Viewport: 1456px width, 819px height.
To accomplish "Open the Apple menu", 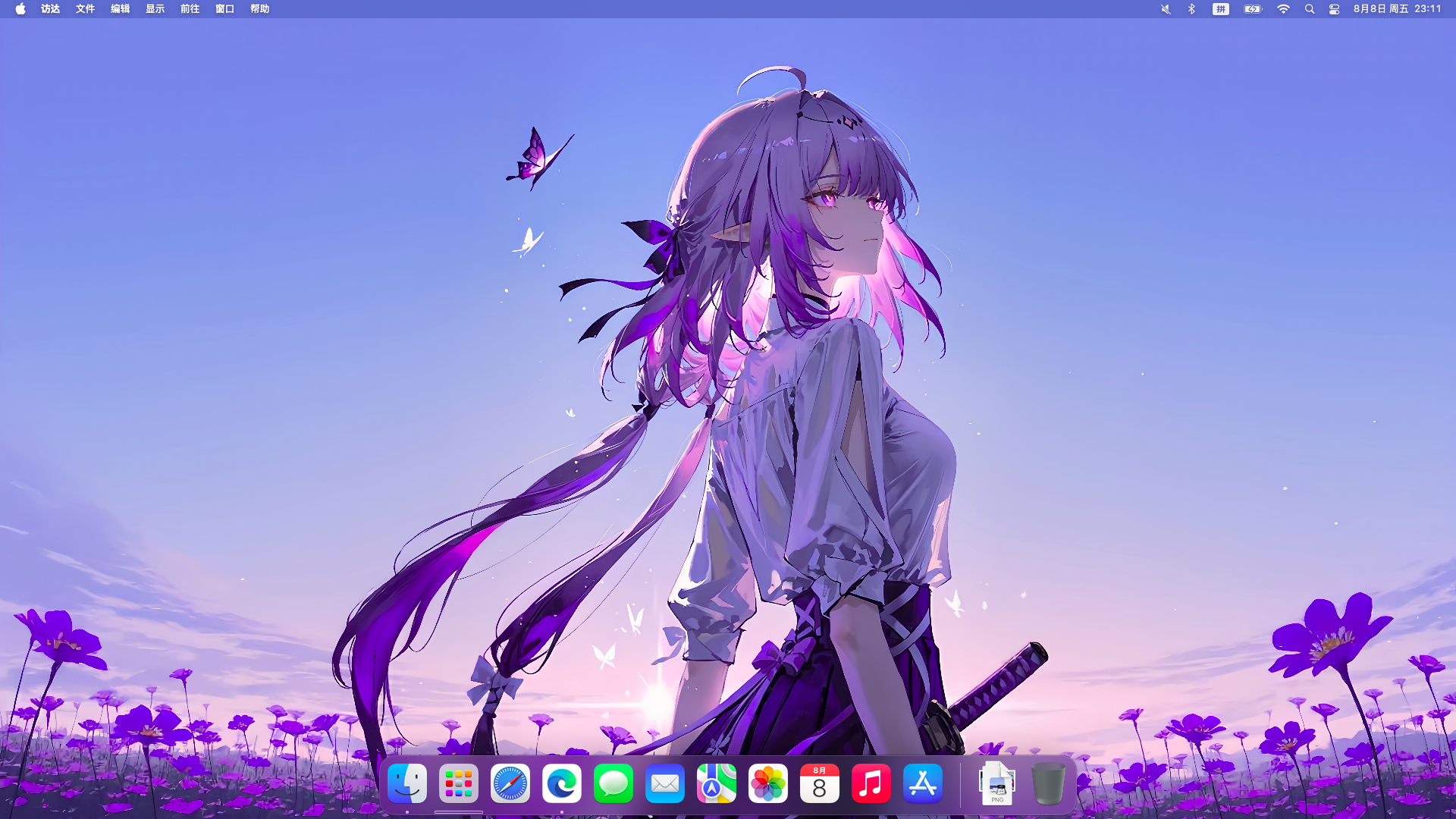I will click(x=20, y=9).
